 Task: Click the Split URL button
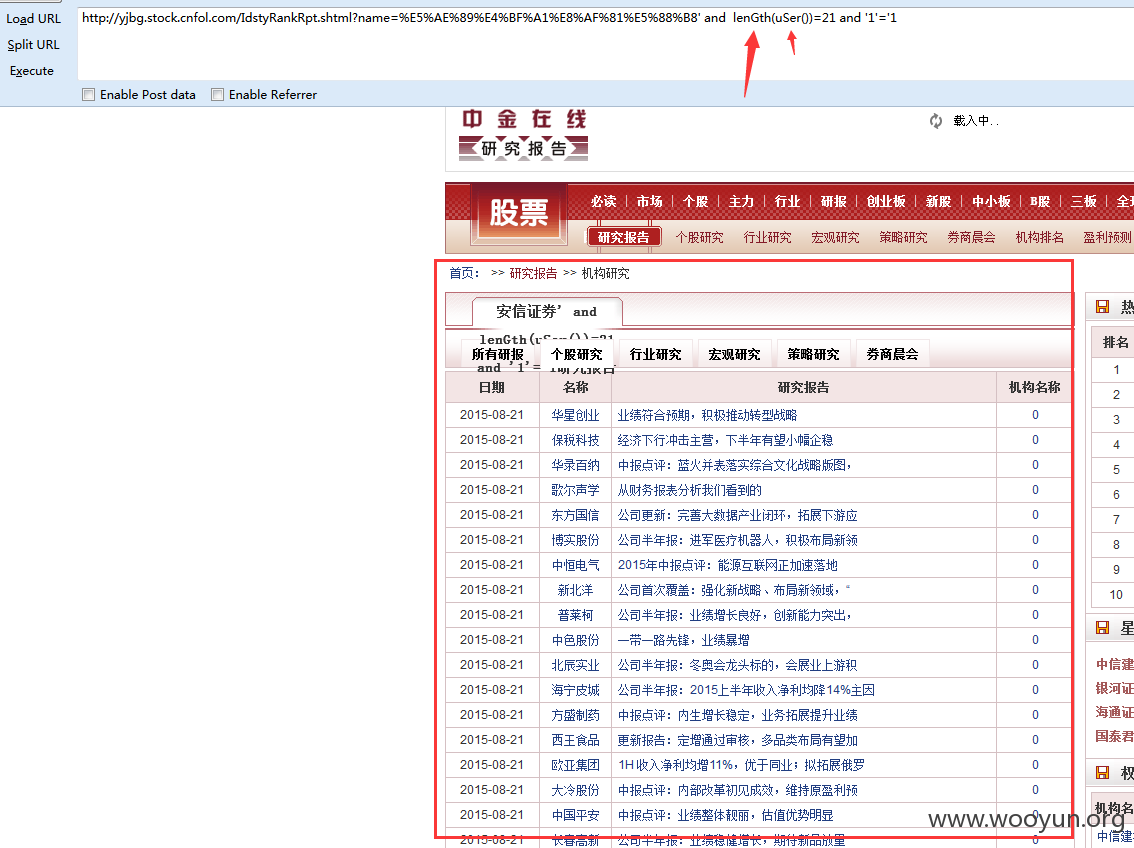(x=33, y=45)
